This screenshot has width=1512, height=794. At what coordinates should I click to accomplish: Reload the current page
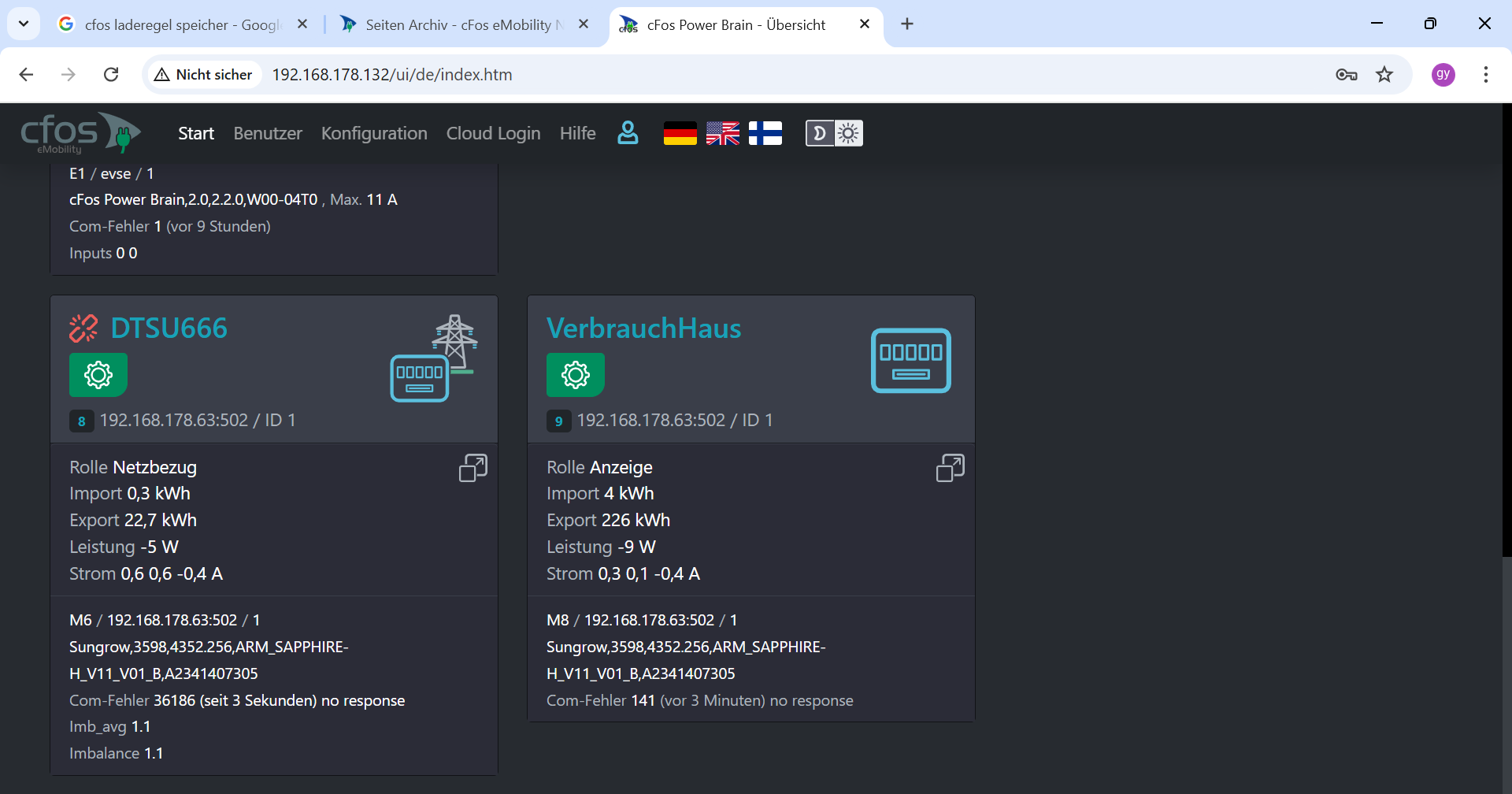[x=111, y=75]
